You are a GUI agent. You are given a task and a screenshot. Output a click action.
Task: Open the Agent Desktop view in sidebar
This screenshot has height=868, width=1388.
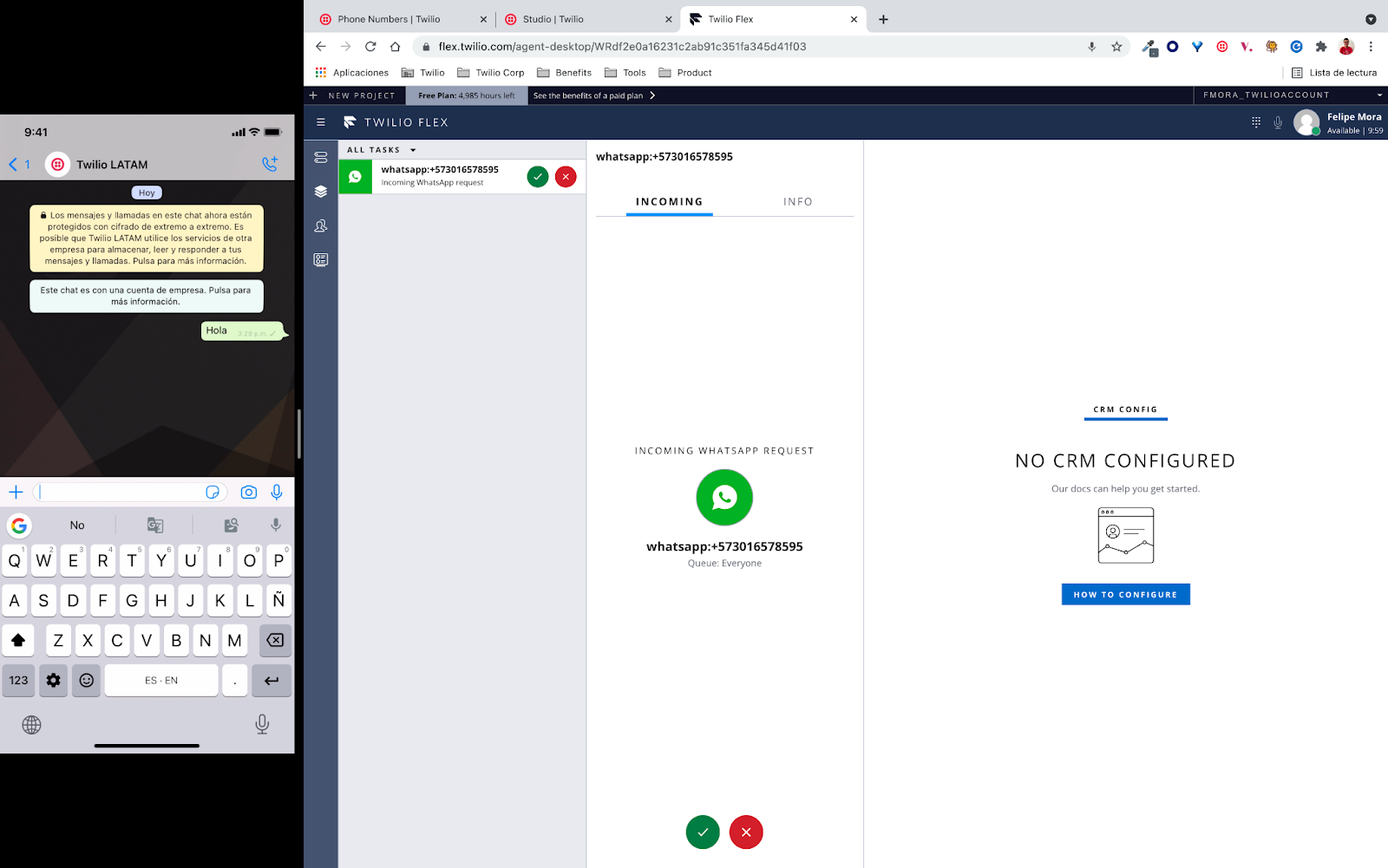click(321, 158)
